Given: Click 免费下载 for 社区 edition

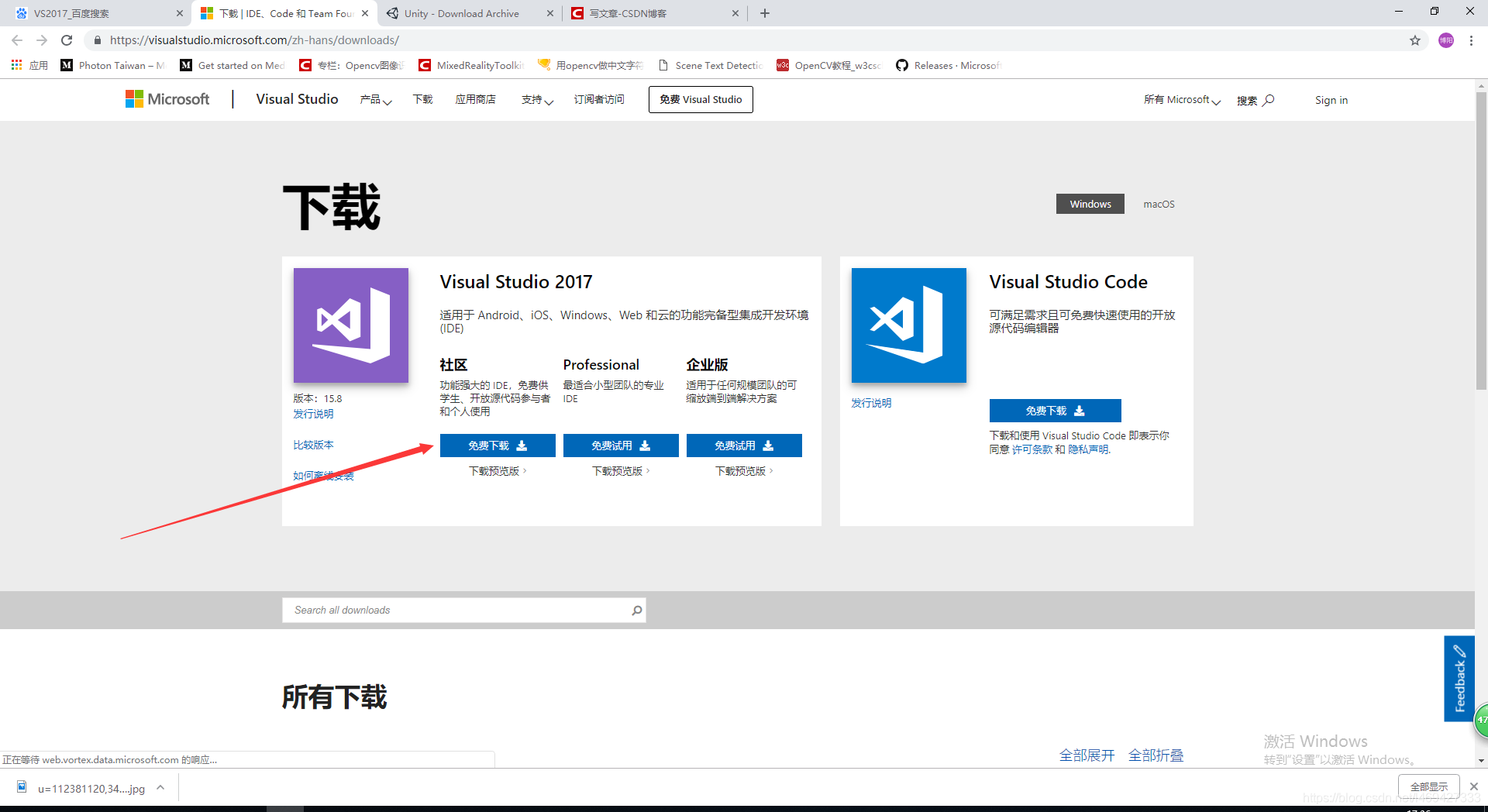Looking at the screenshot, I should coord(498,446).
